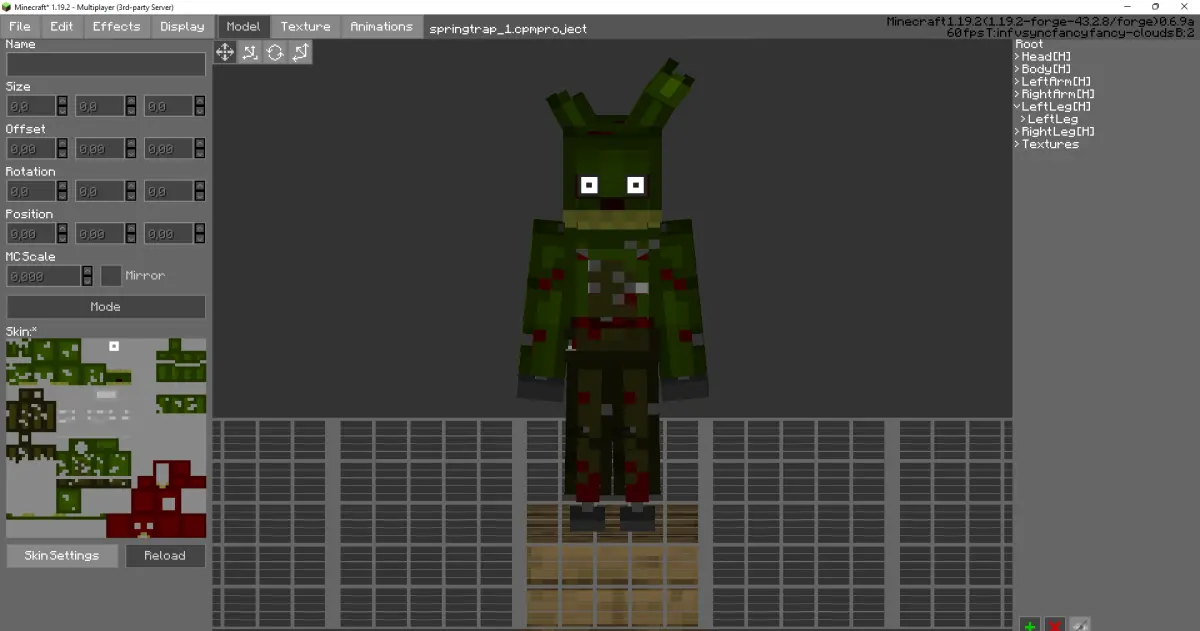This screenshot has width=1200, height=631.
Task: Decrease MCScale value with down arrow
Action: pyautogui.click(x=87, y=281)
